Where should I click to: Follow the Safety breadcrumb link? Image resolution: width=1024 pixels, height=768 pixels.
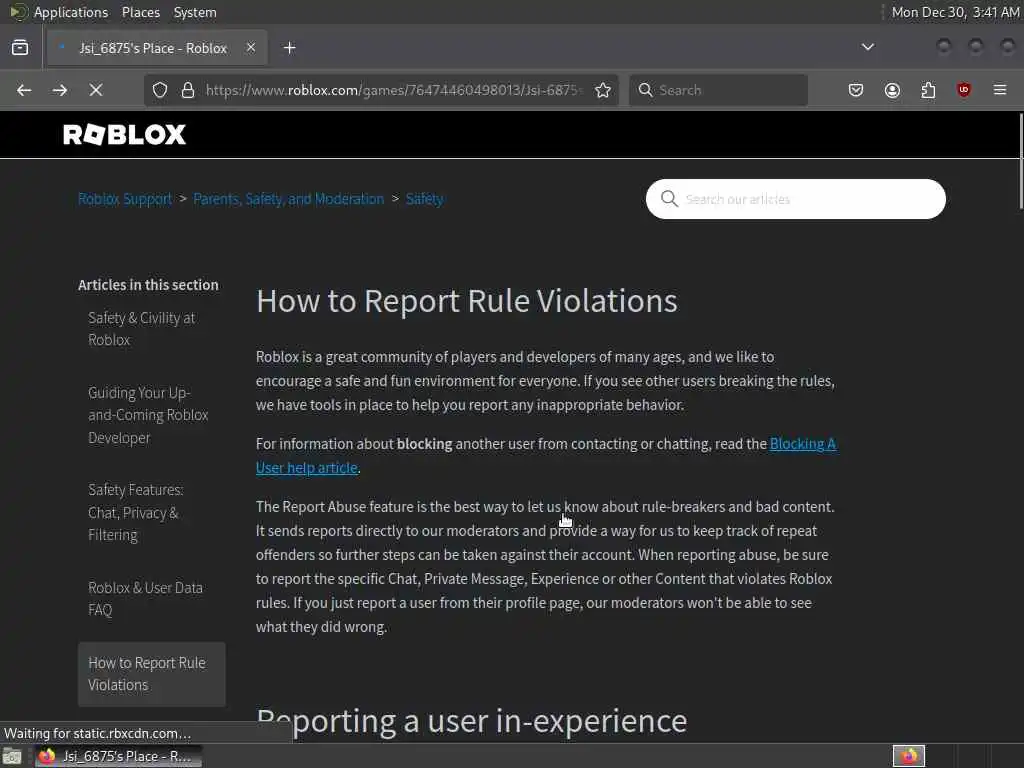(424, 199)
